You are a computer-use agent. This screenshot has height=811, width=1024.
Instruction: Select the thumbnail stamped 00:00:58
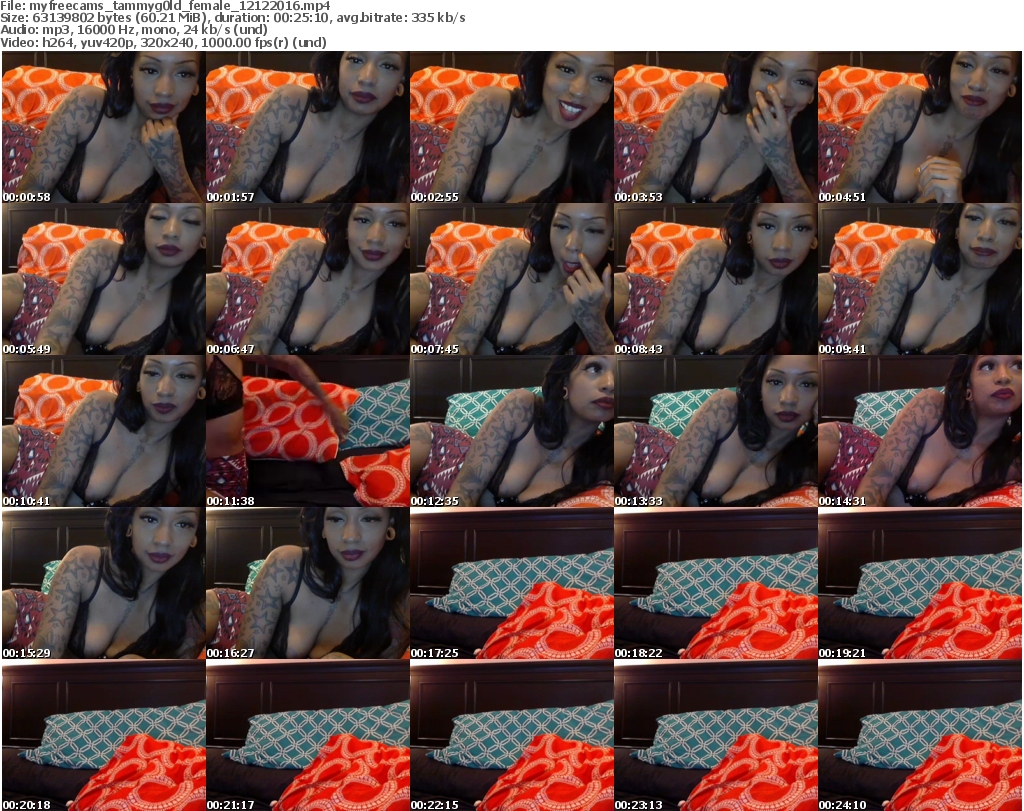coord(104,127)
